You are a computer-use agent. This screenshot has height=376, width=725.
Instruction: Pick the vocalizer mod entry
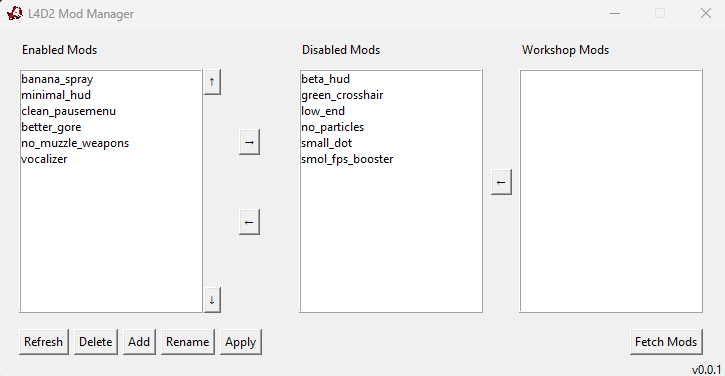click(x=44, y=159)
